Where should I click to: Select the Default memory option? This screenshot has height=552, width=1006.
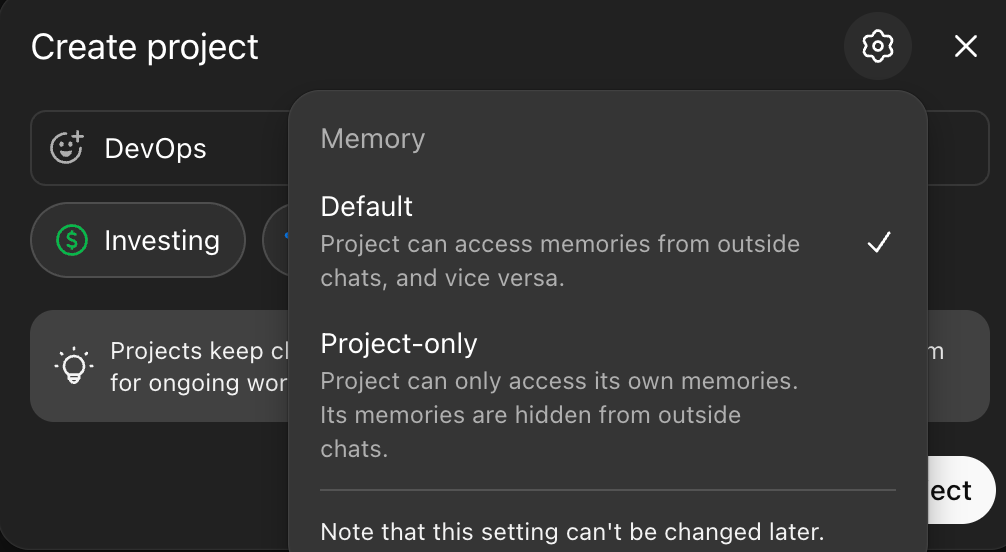(367, 207)
